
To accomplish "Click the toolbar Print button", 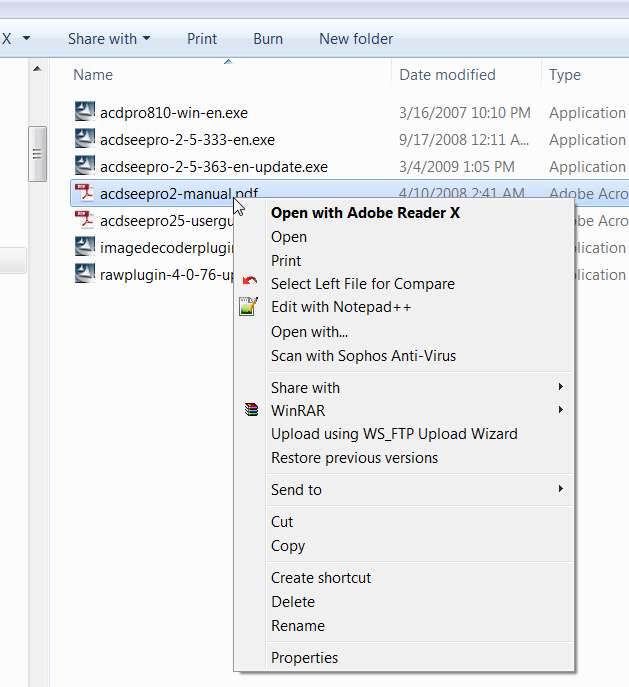I will pyautogui.click(x=202, y=39).
